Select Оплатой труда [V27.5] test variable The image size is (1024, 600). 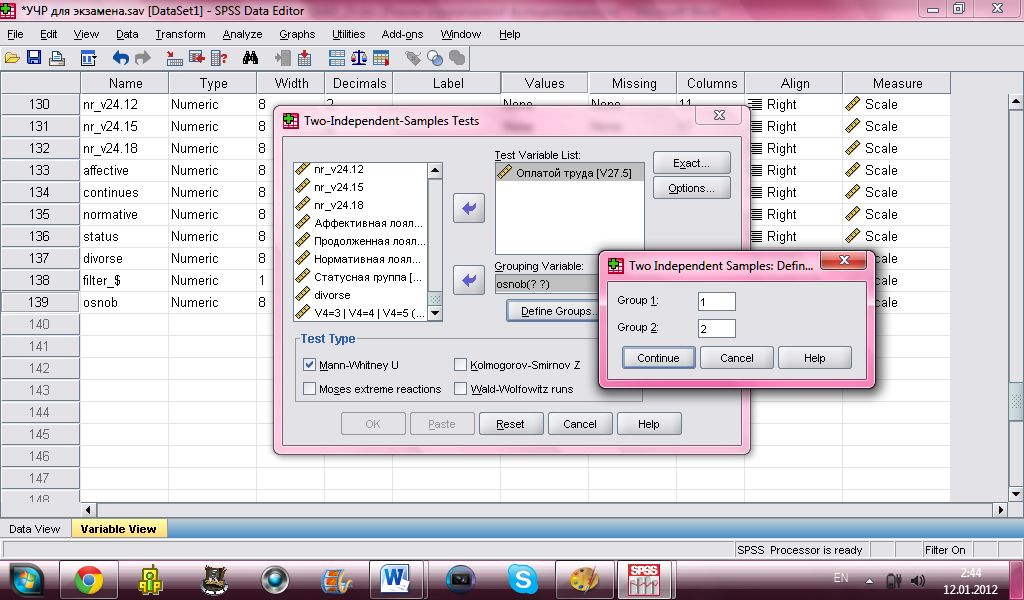click(569, 173)
